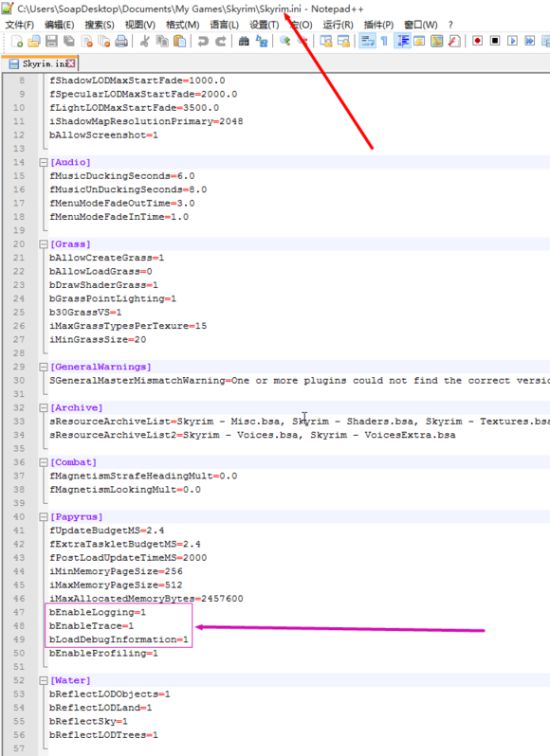This screenshot has height=756, width=550.
Task: Cut the selection with the scissors icon
Action: pos(144,41)
